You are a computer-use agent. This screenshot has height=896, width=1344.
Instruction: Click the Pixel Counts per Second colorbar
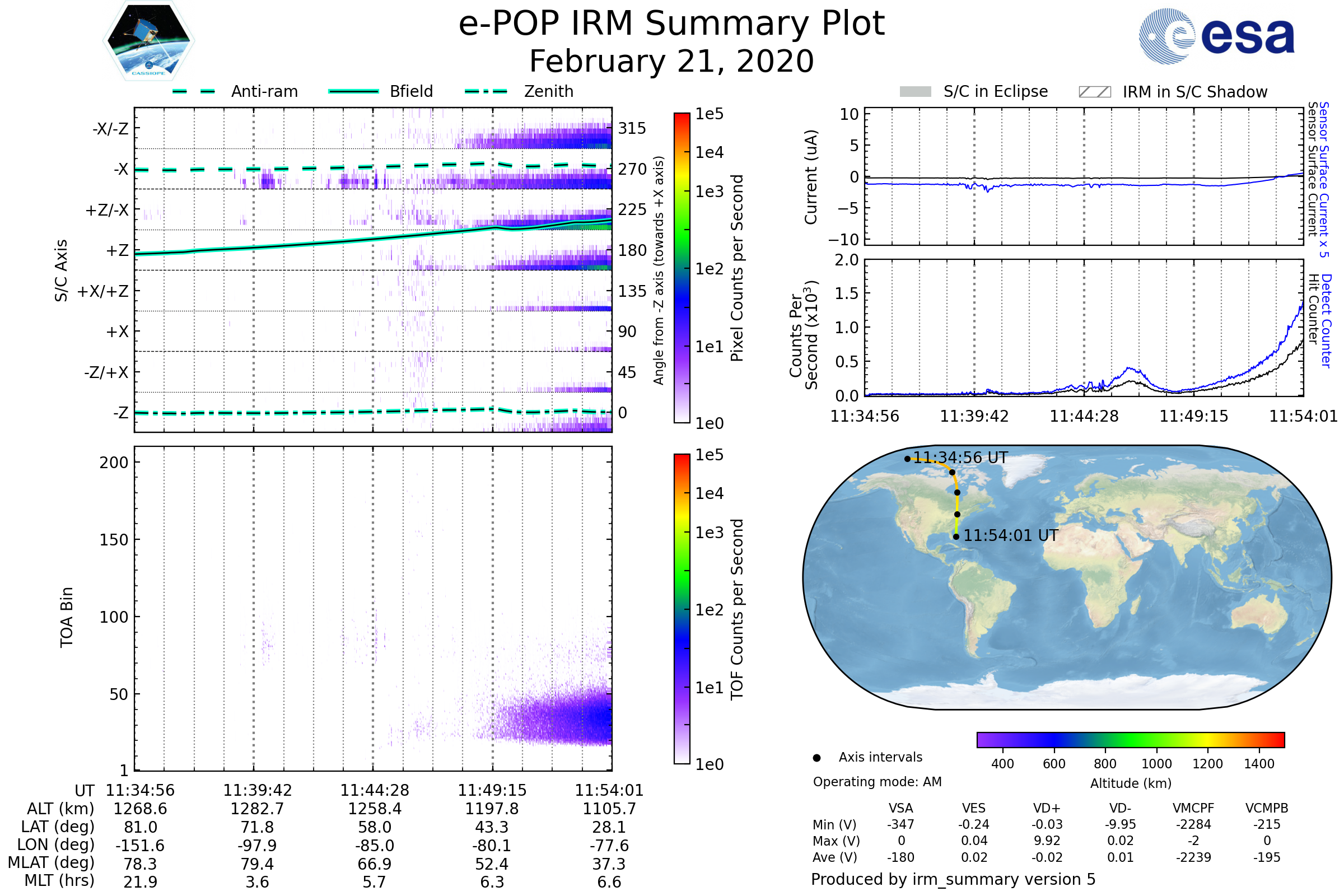click(x=682, y=268)
